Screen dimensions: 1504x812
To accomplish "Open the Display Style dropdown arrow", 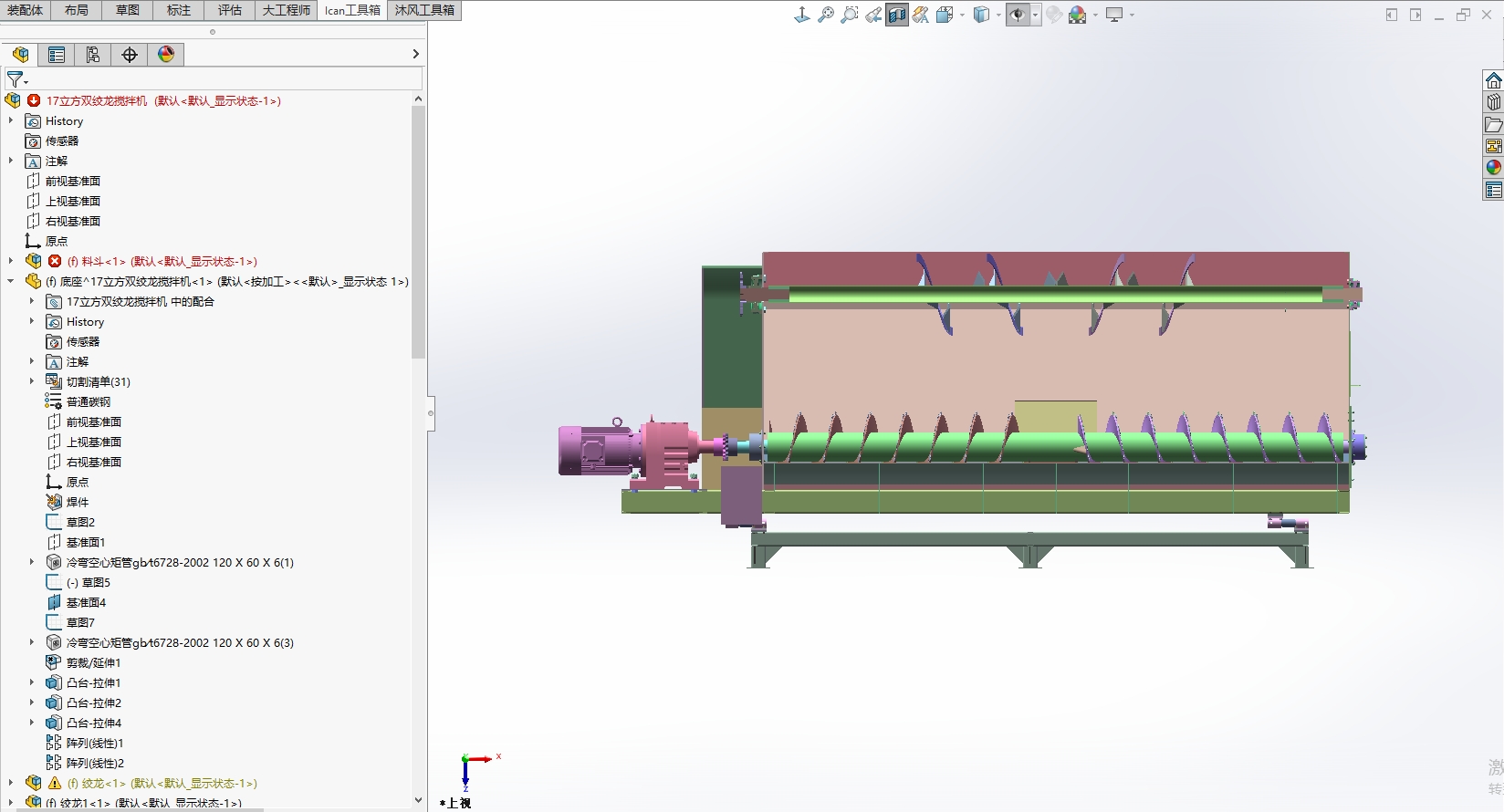I will click(998, 15).
